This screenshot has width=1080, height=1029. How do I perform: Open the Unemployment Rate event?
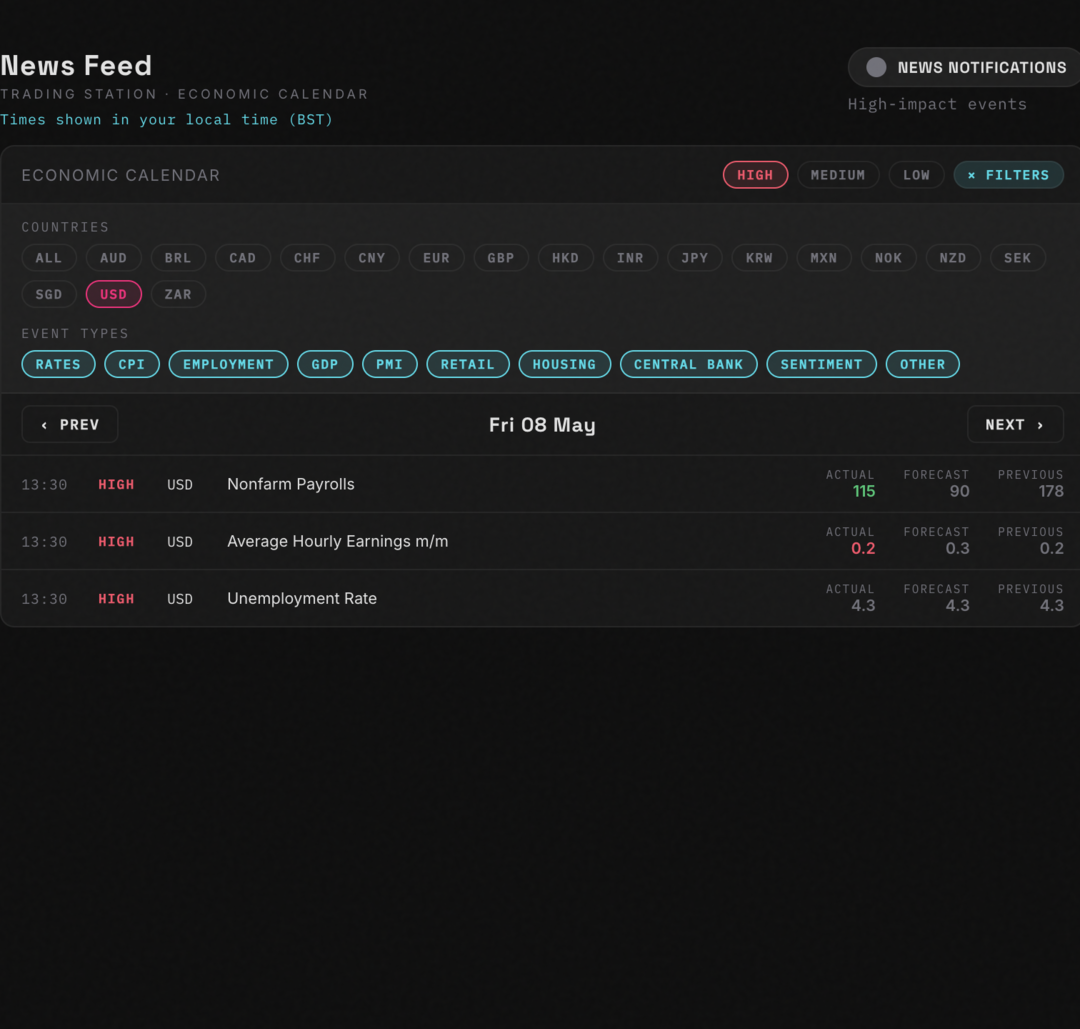click(x=542, y=599)
